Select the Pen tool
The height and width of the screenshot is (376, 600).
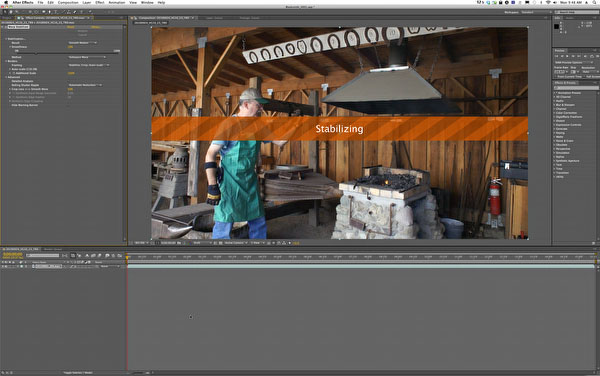click(x=50, y=12)
